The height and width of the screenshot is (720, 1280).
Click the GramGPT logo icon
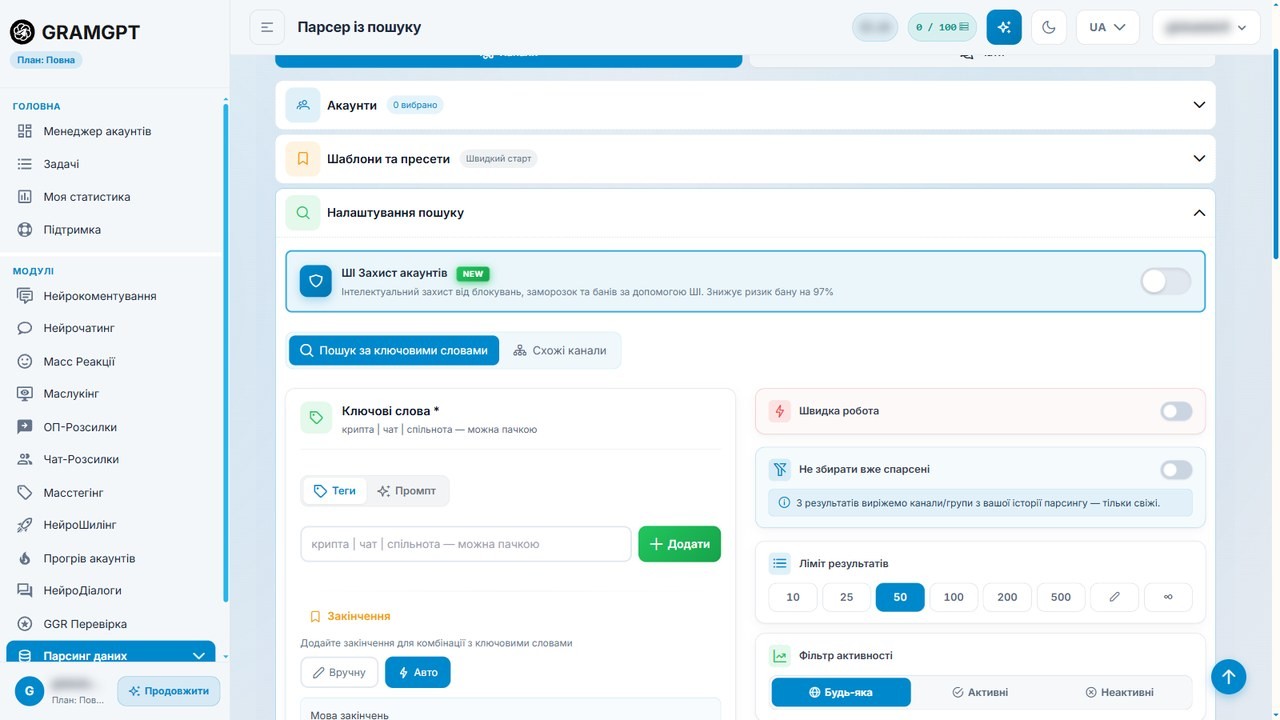click(x=22, y=32)
